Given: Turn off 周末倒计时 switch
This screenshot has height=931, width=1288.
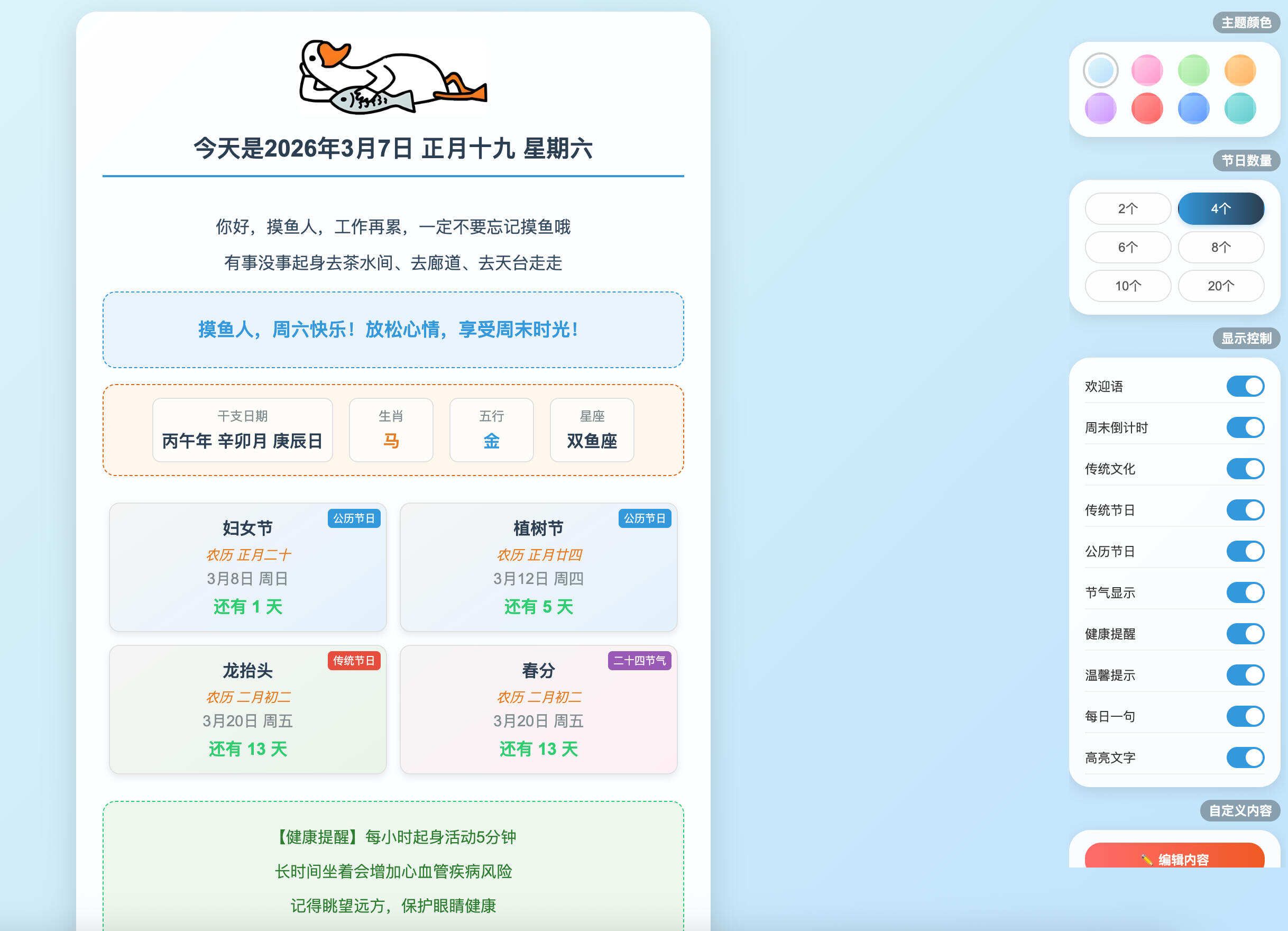Looking at the screenshot, I should click(1245, 427).
